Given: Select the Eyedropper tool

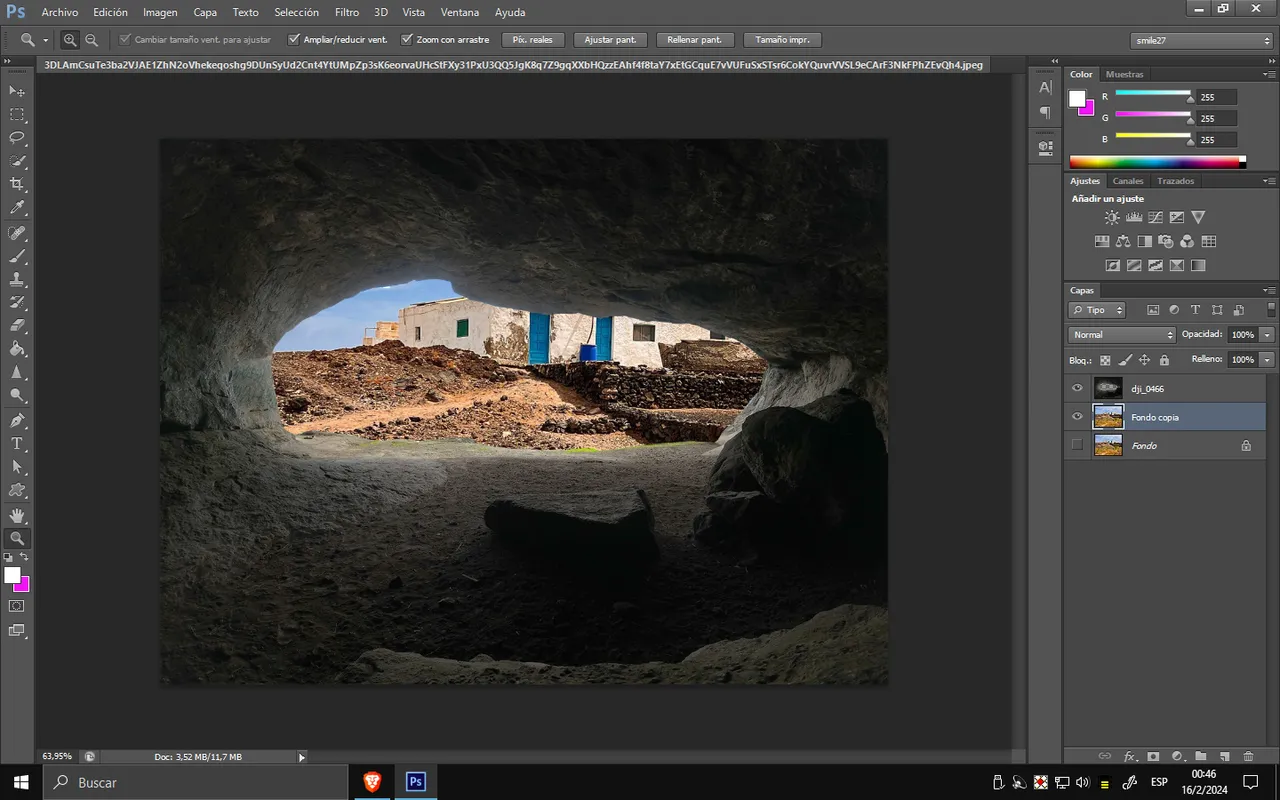Looking at the screenshot, I should 17,209.
